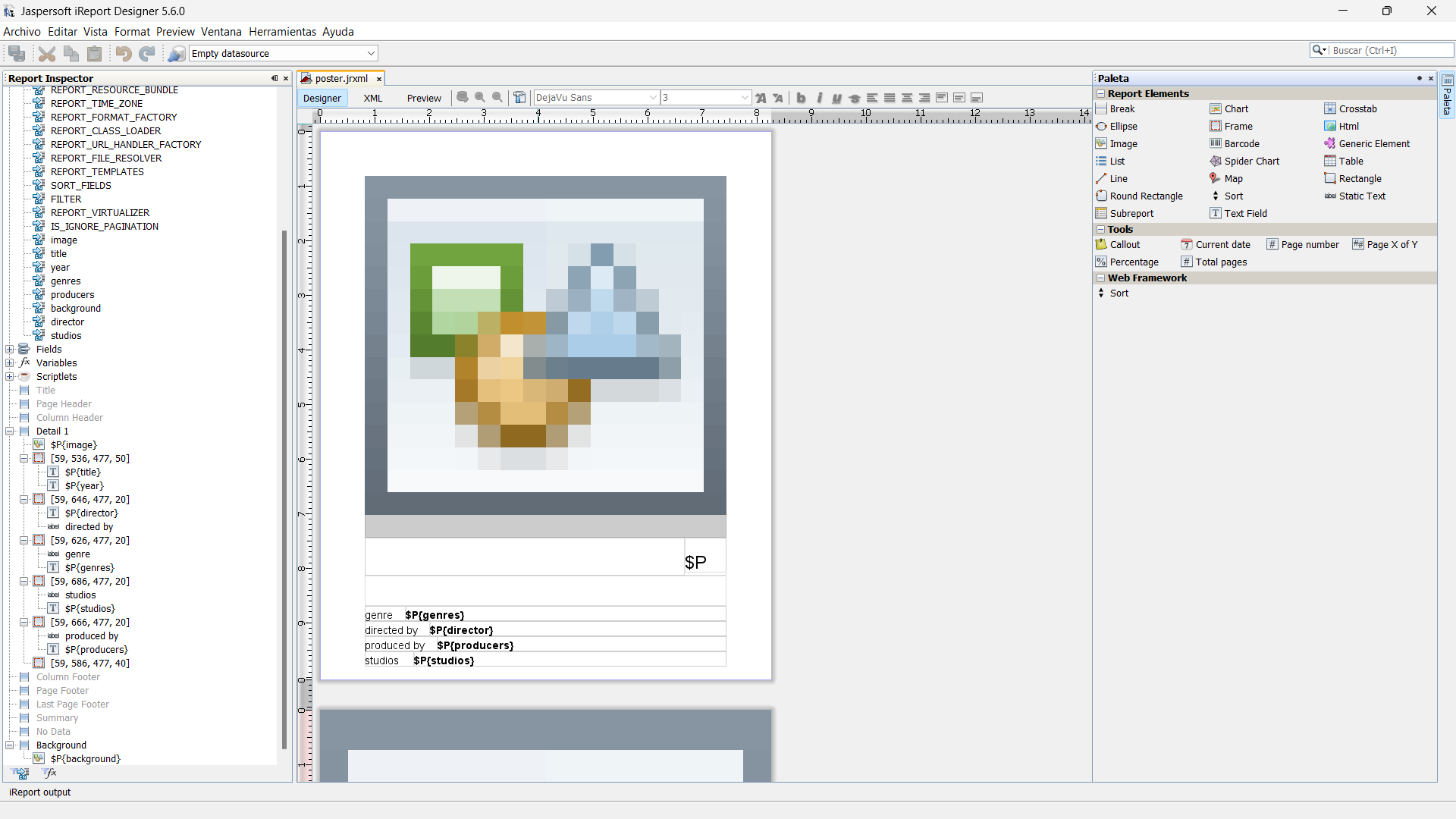The height and width of the screenshot is (819, 1456).
Task: Choose the Text Field element
Action: (1238, 213)
